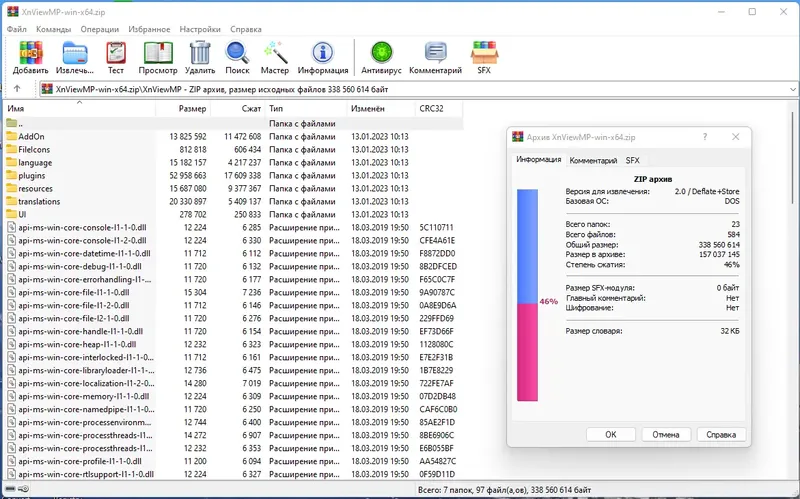Select api-ms-win-core-file-l1-2-0.dll row
The image size is (800, 499).
[x=234, y=305]
